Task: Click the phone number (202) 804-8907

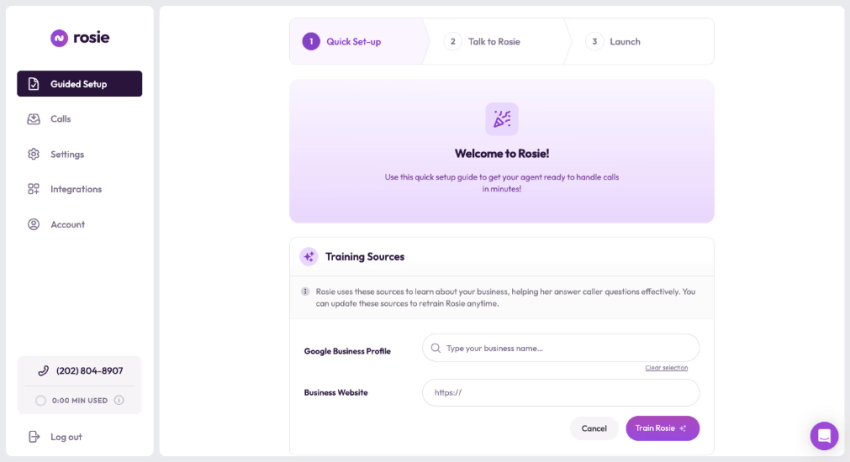Action: click(x=89, y=371)
